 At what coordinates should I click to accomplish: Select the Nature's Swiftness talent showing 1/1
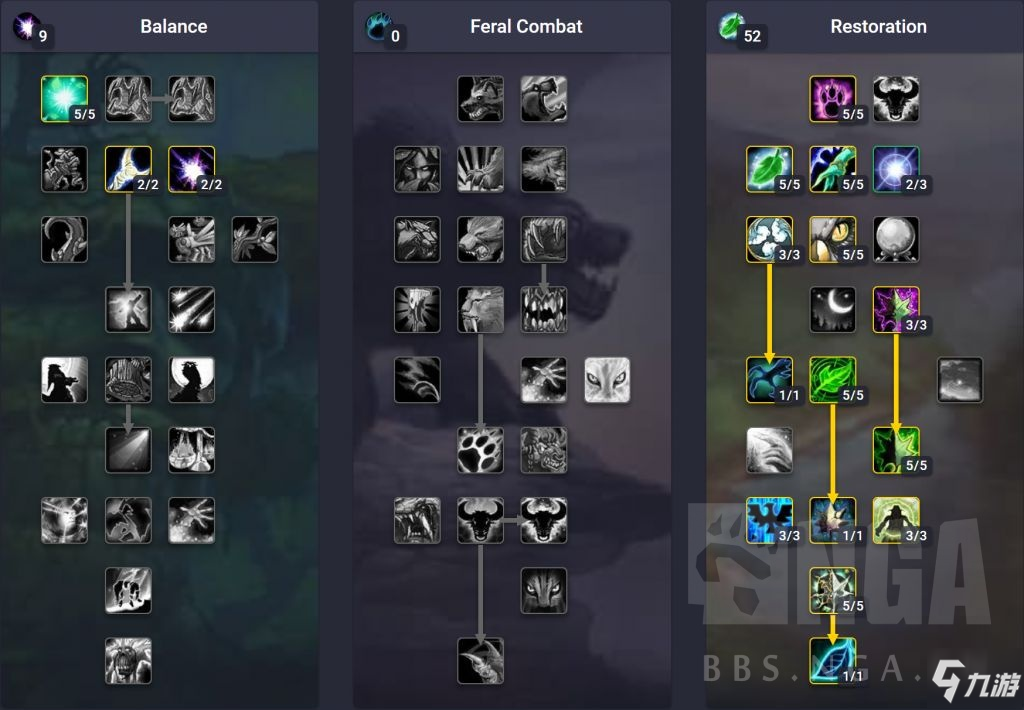[x=769, y=379]
